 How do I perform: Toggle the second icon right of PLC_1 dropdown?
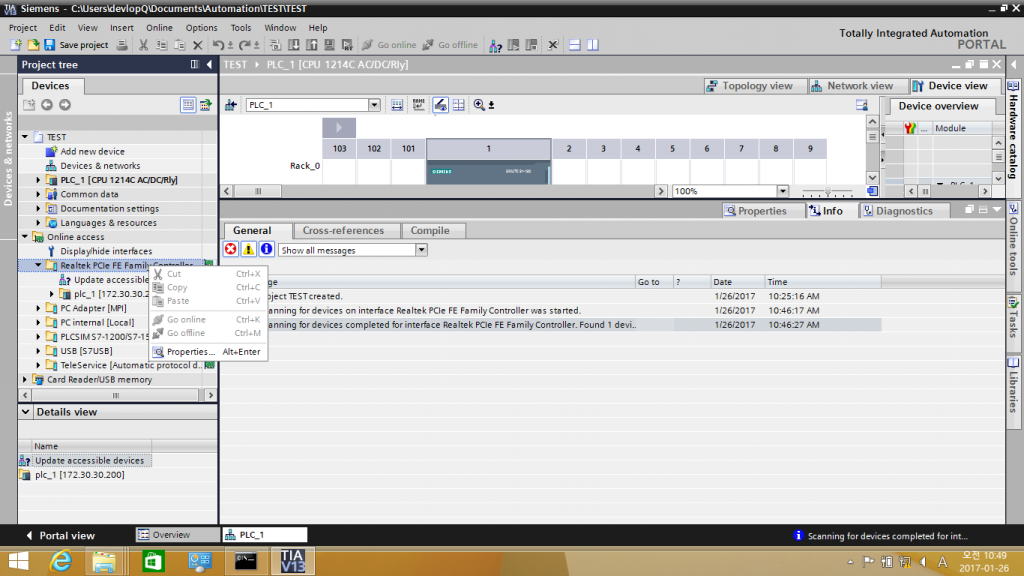(419, 105)
